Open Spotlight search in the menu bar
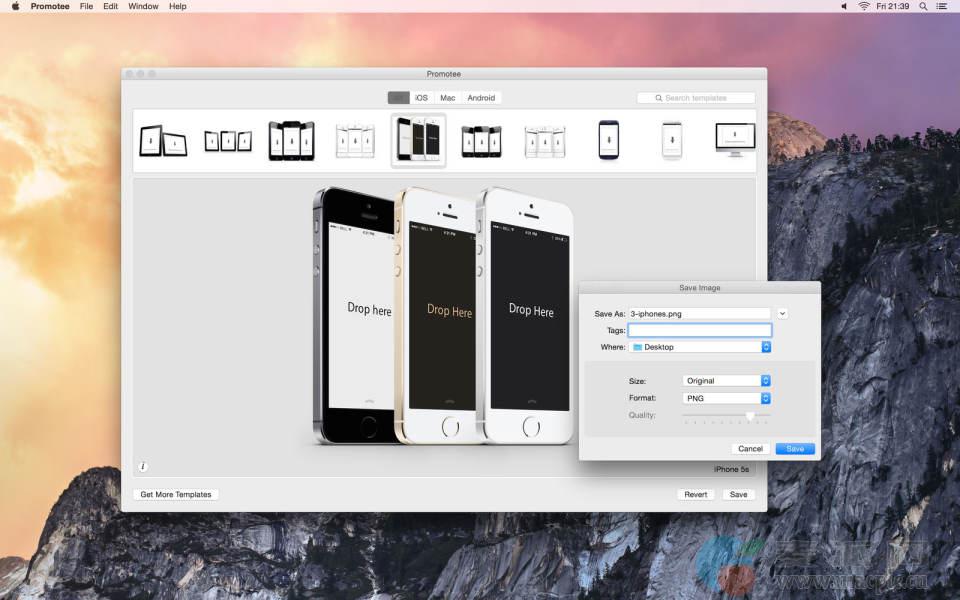Image resolution: width=960 pixels, height=600 pixels. 923,6
